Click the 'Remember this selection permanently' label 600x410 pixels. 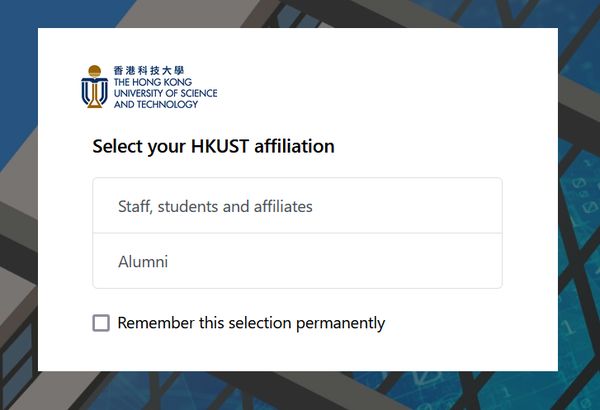[251, 323]
